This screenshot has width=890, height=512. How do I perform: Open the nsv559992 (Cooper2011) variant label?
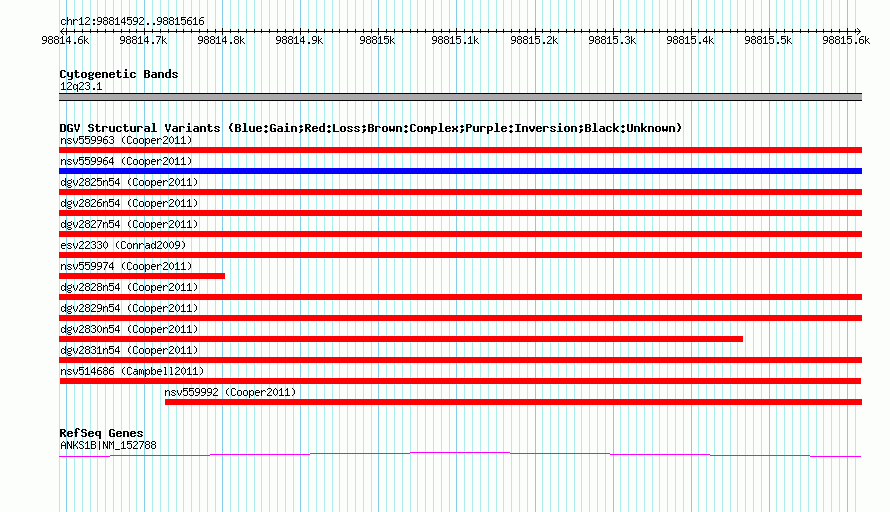coord(230,392)
